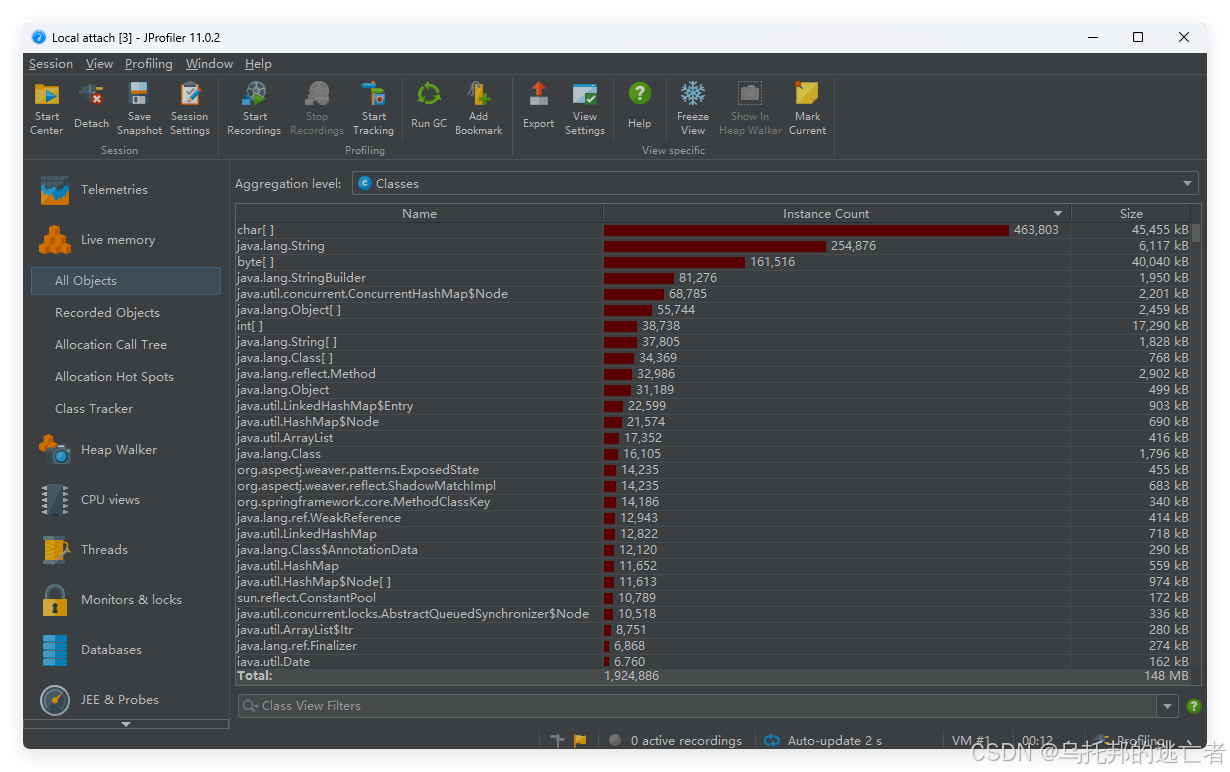Open the Aggregation level dropdown

tap(775, 184)
